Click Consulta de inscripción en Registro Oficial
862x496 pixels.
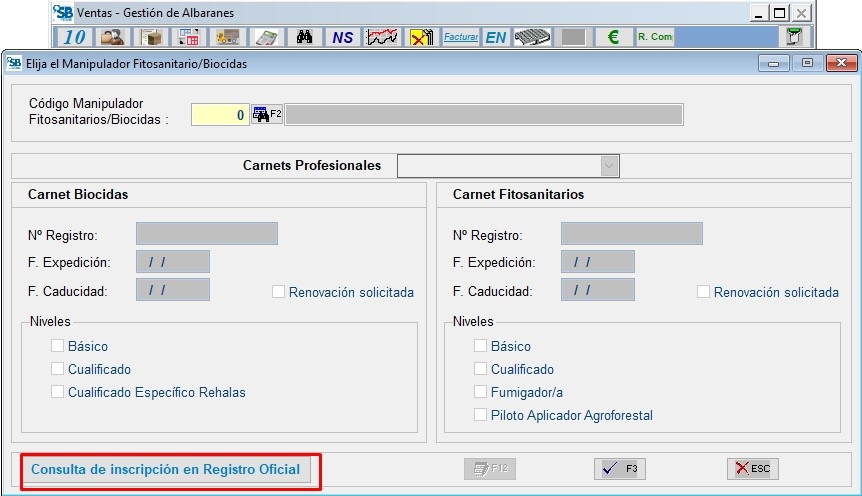pyautogui.click(x=165, y=470)
